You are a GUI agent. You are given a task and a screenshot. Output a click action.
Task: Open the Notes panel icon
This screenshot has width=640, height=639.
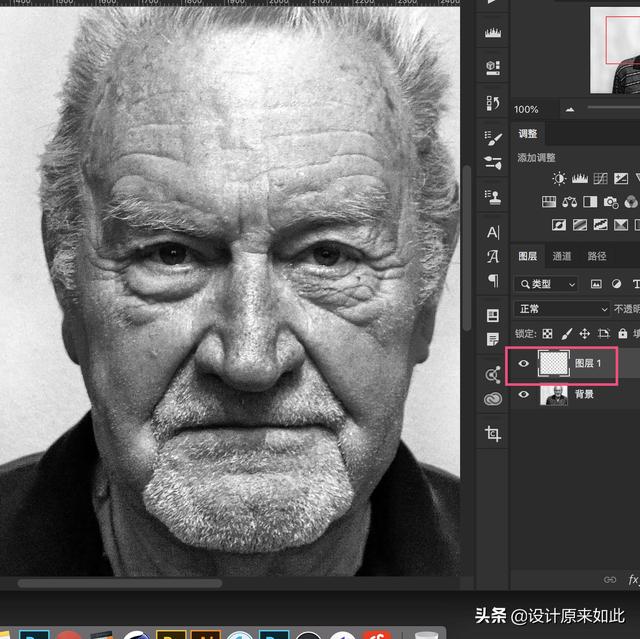click(x=493, y=339)
